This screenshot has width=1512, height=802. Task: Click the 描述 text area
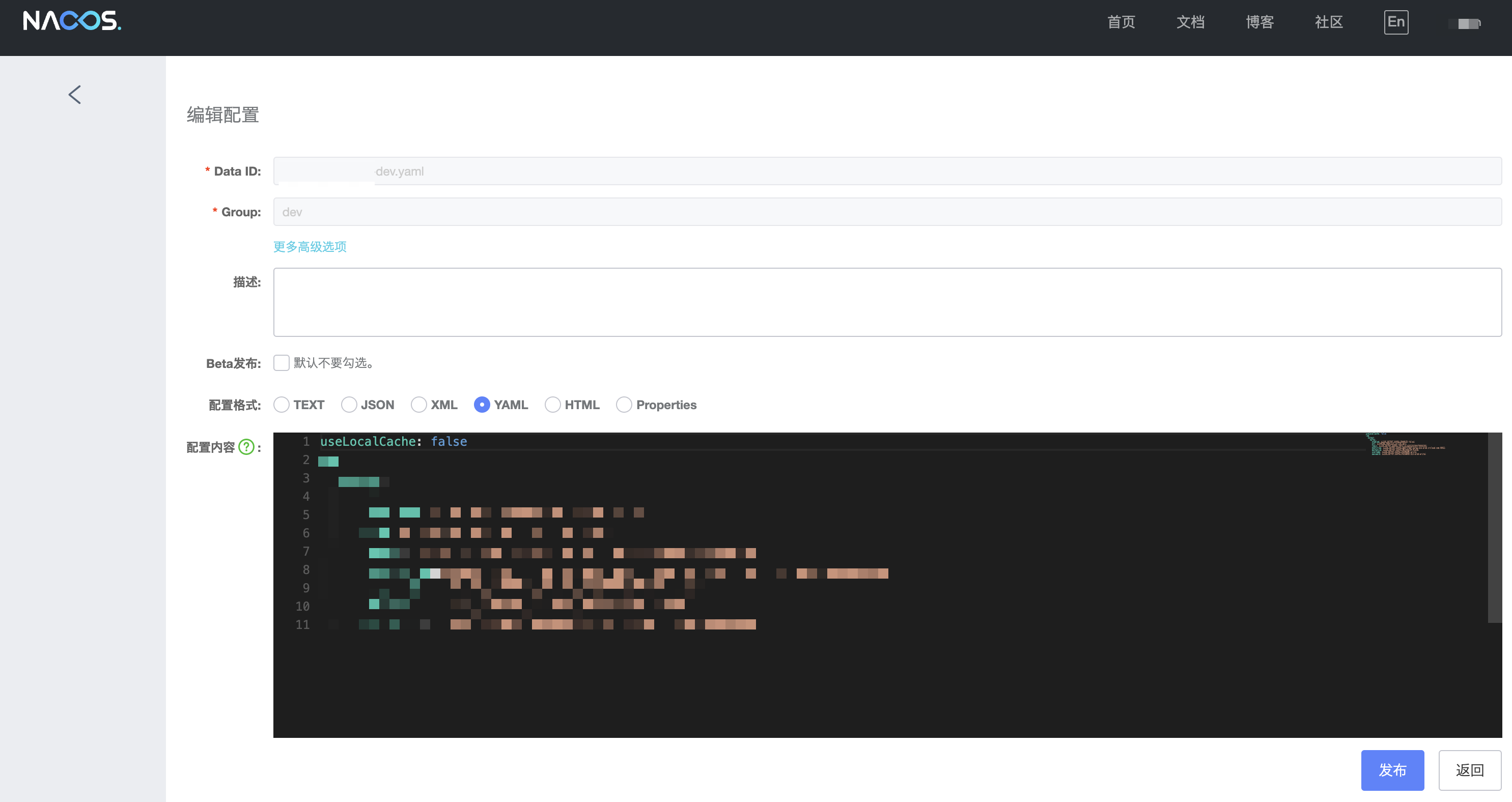[x=887, y=302]
